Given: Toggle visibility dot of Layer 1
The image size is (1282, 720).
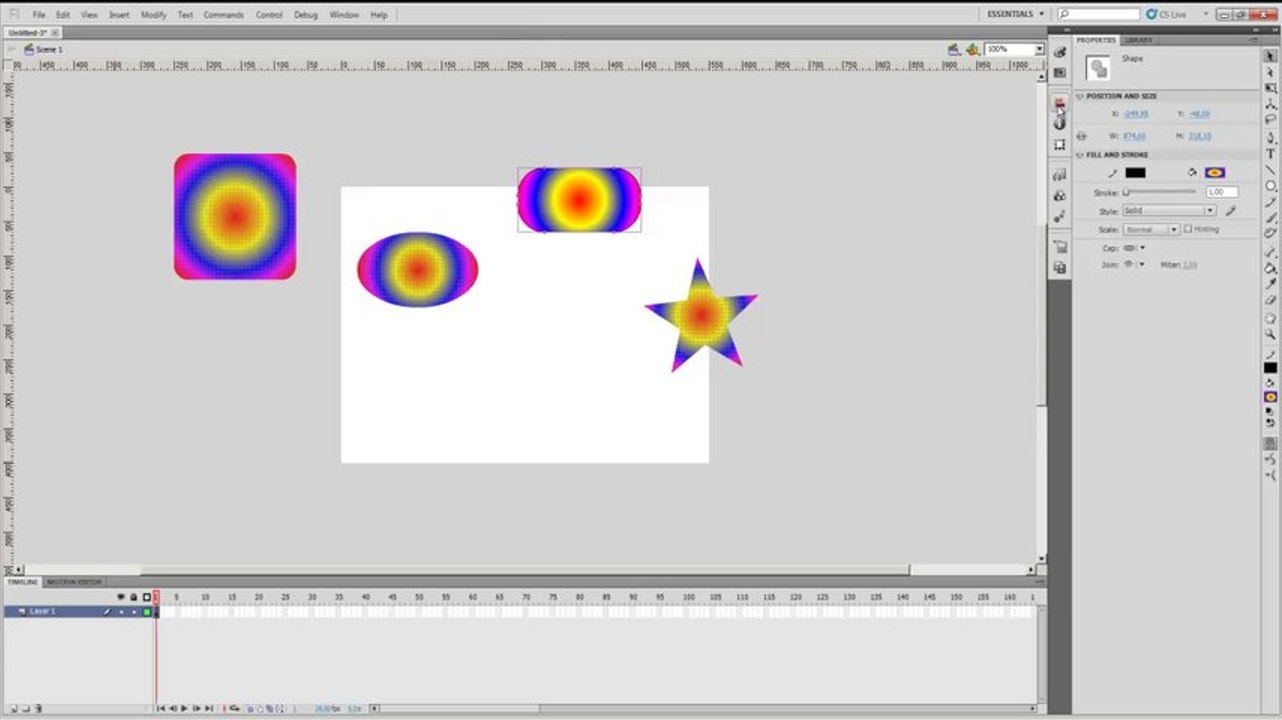Looking at the screenshot, I should click(x=121, y=612).
